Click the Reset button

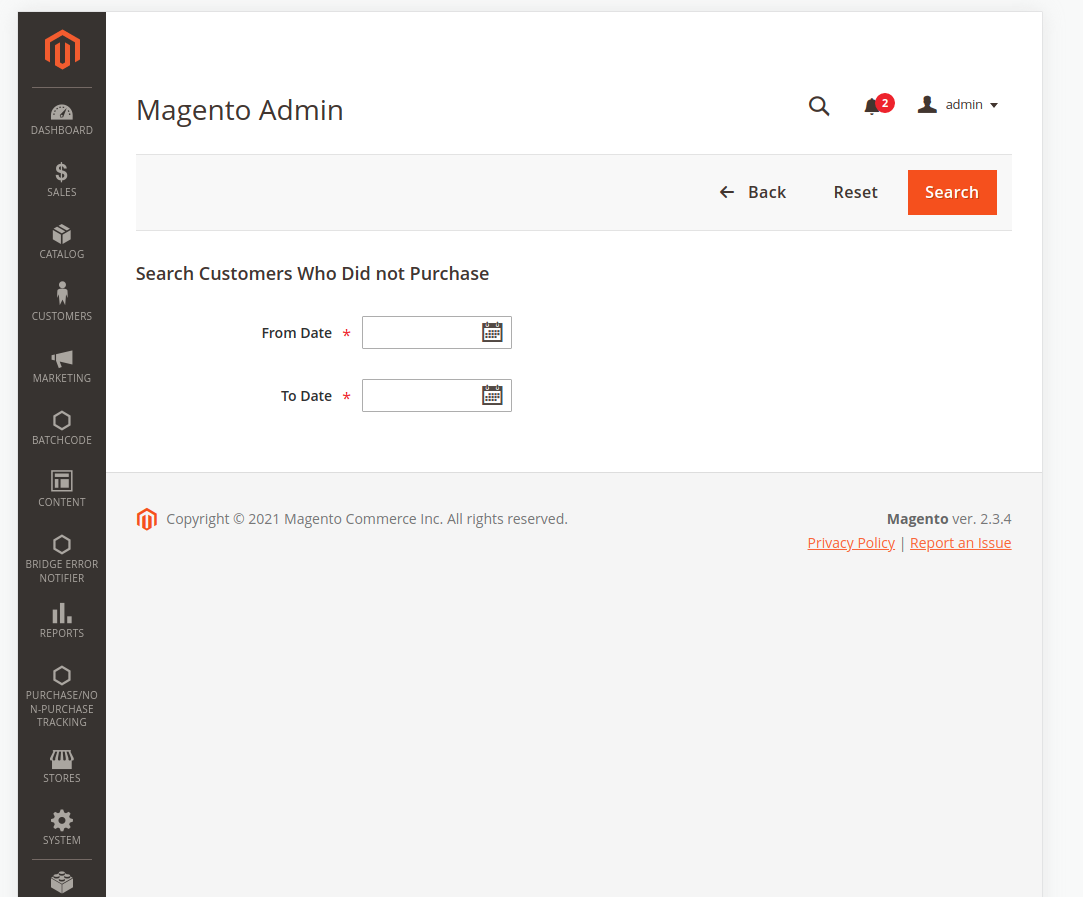coord(855,192)
